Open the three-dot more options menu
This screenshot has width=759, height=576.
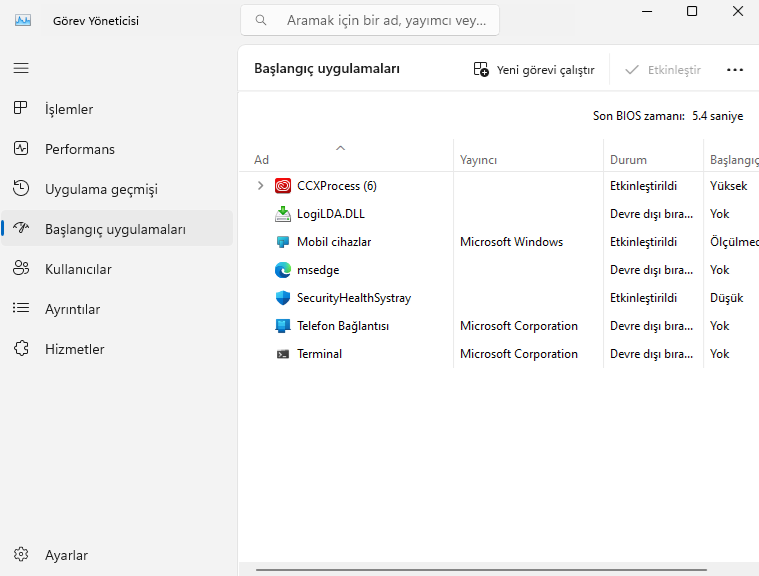(x=735, y=70)
